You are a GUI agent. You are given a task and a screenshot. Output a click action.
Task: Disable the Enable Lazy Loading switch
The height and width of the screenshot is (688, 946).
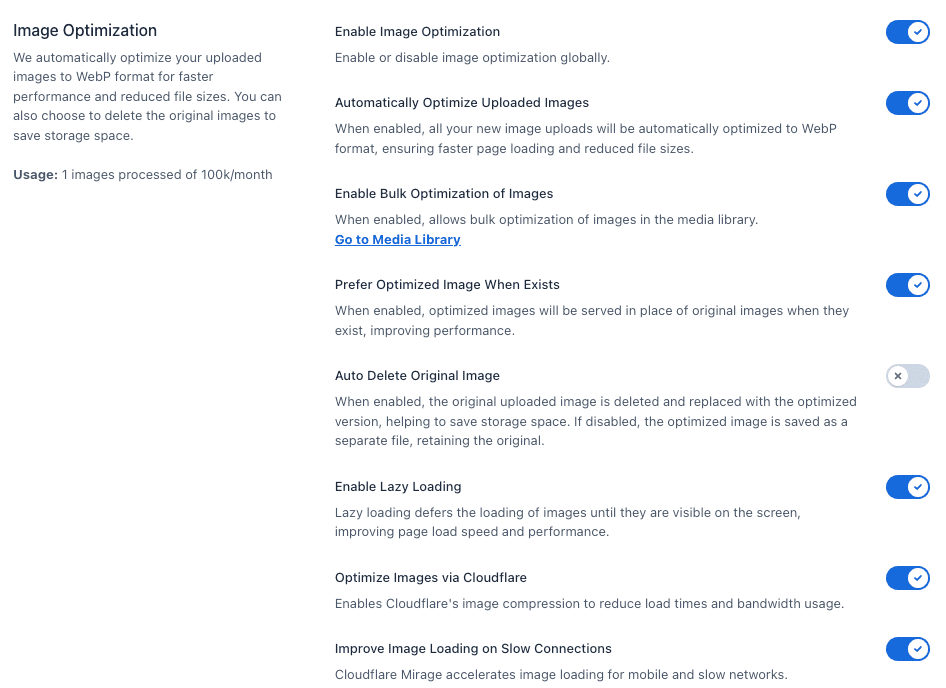[907, 487]
